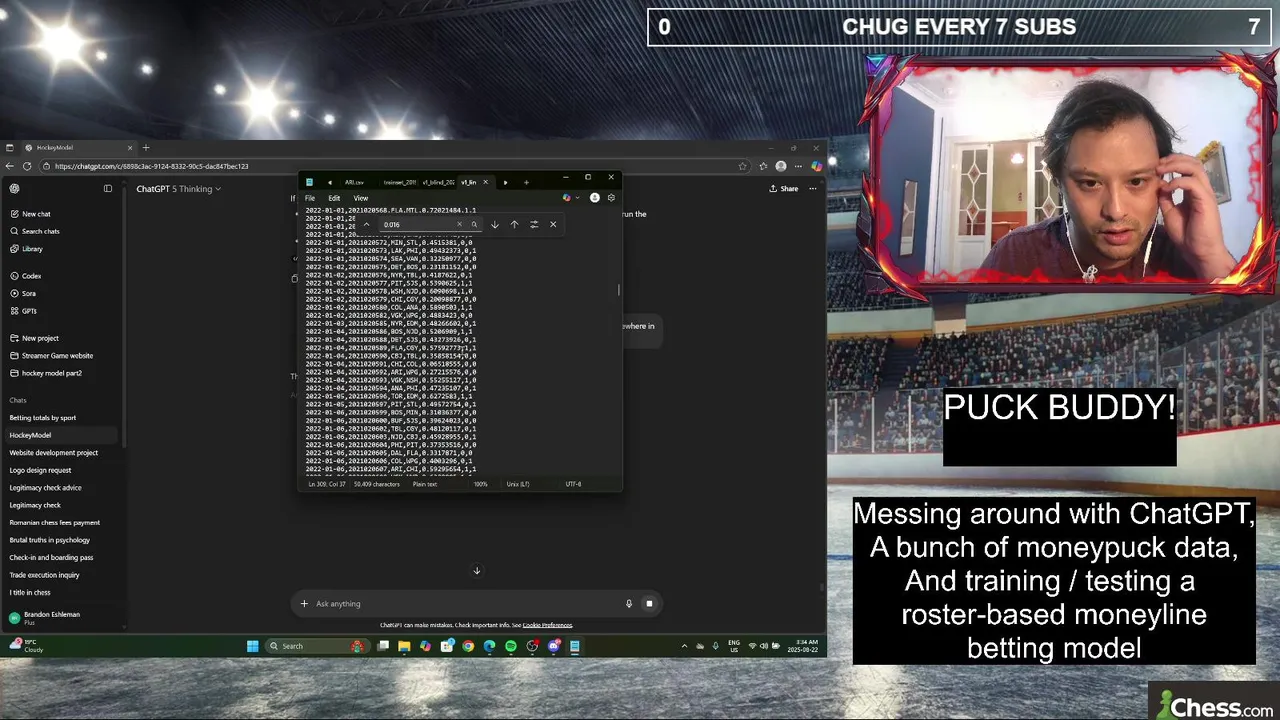1280x720 pixels.
Task: Stop the ChatGPT response generation
Action: [x=649, y=604]
